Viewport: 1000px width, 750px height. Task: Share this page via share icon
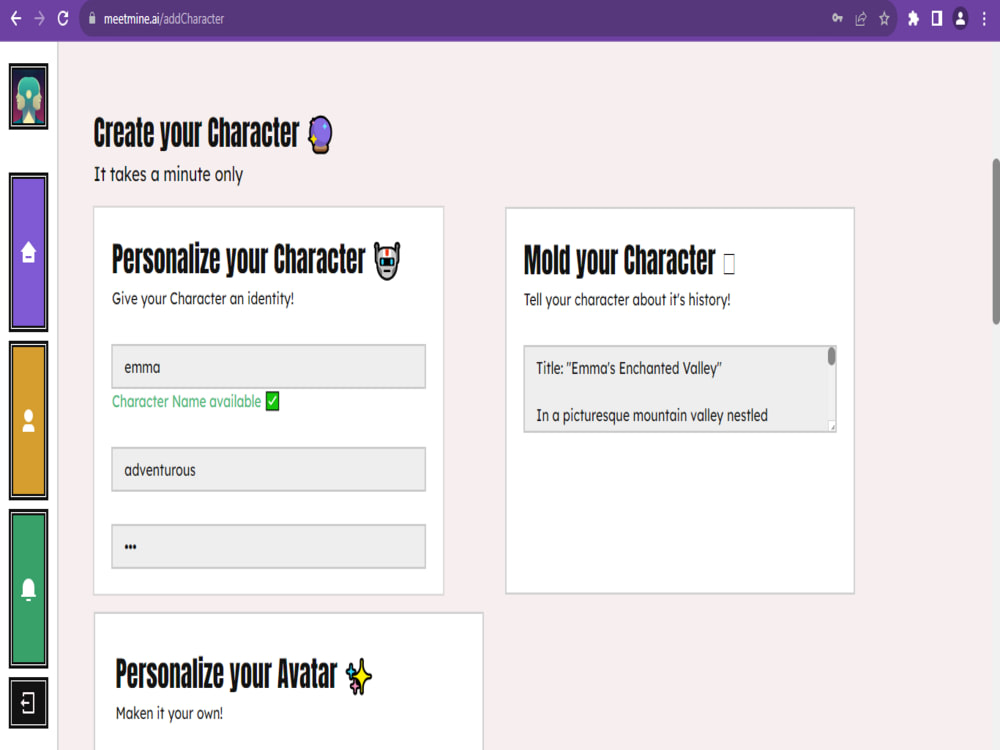coord(861,18)
